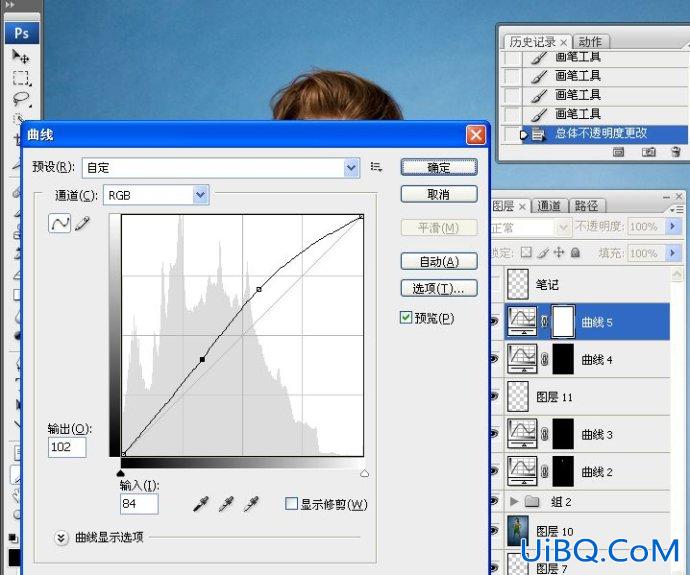Open the 不透明度 opacity slider arrow

[x=673, y=226]
